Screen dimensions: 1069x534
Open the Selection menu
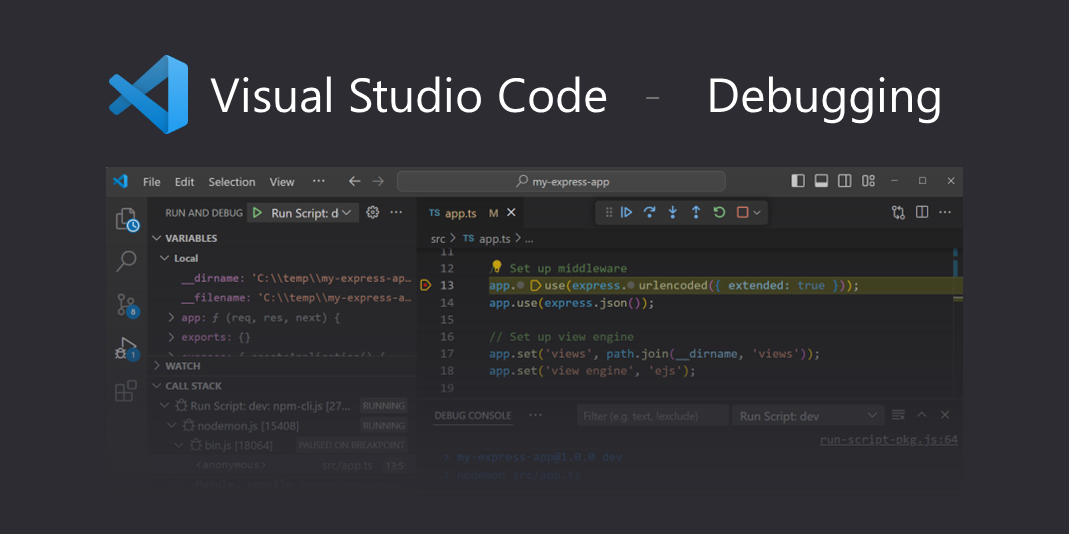(231, 182)
